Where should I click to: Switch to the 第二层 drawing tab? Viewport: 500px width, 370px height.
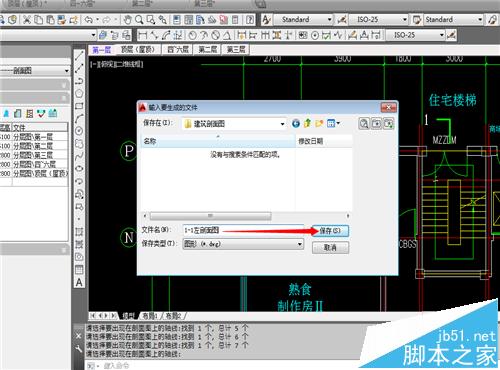(208, 50)
